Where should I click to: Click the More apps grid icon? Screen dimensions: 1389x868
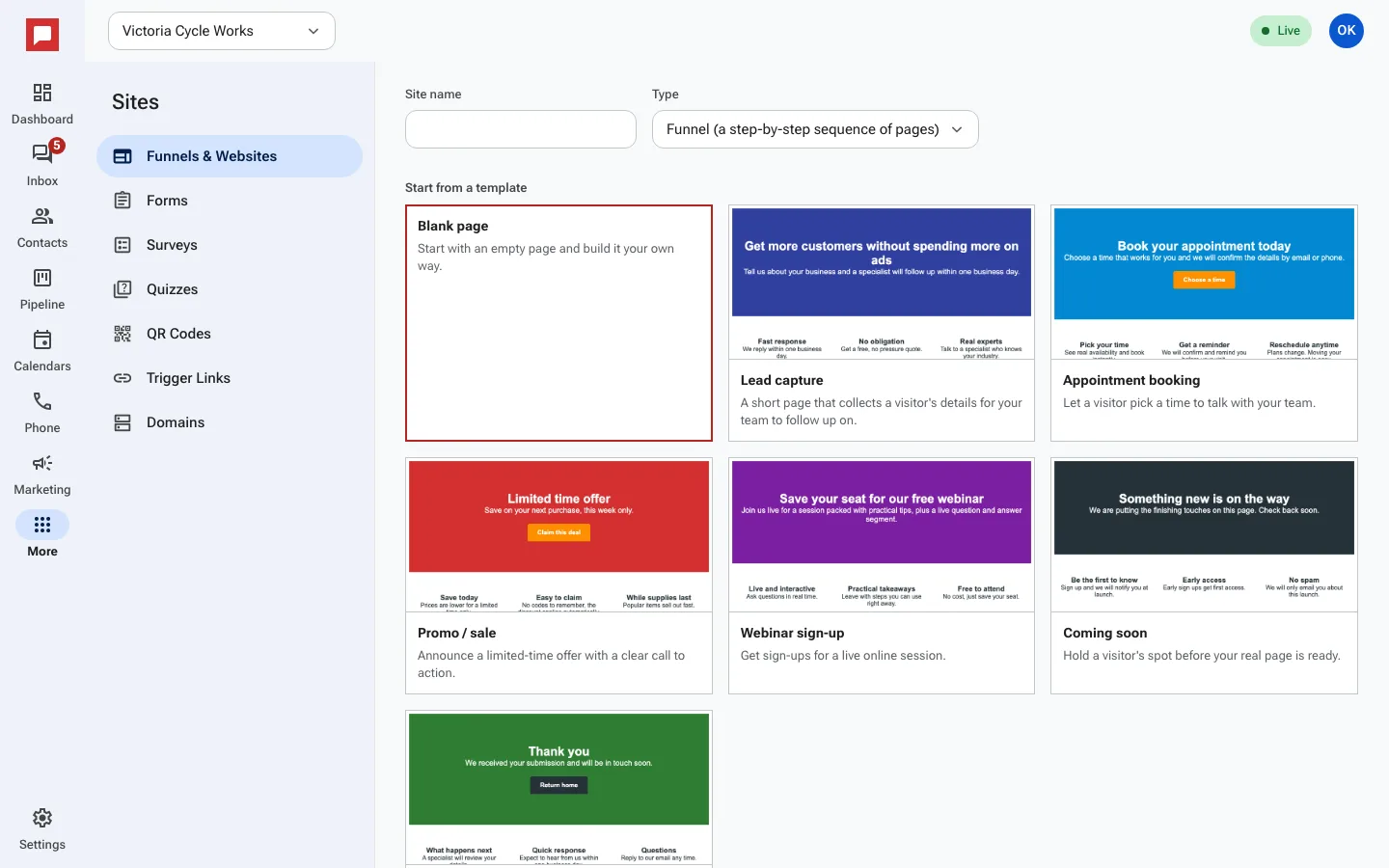(42, 525)
